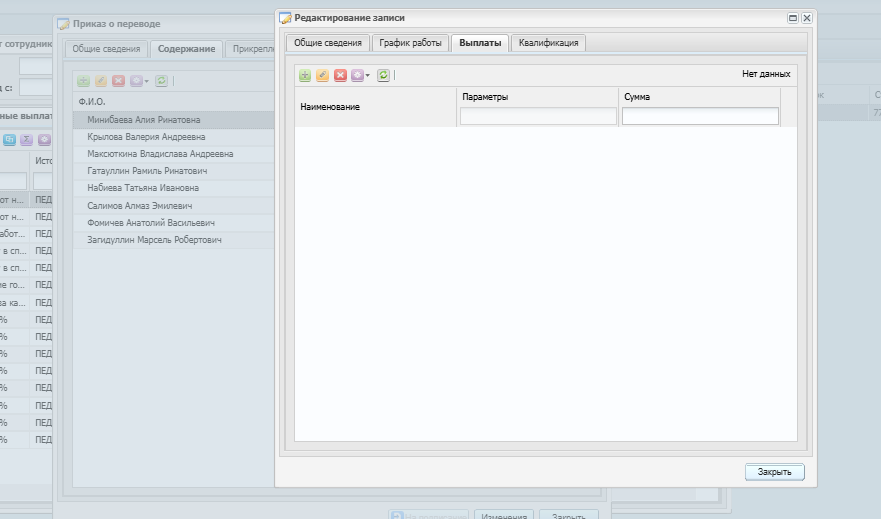Open gear dropdown in Приказ о переводе toolbar
Screen dimensions: 881x519
pyautogui.click(x=139, y=81)
